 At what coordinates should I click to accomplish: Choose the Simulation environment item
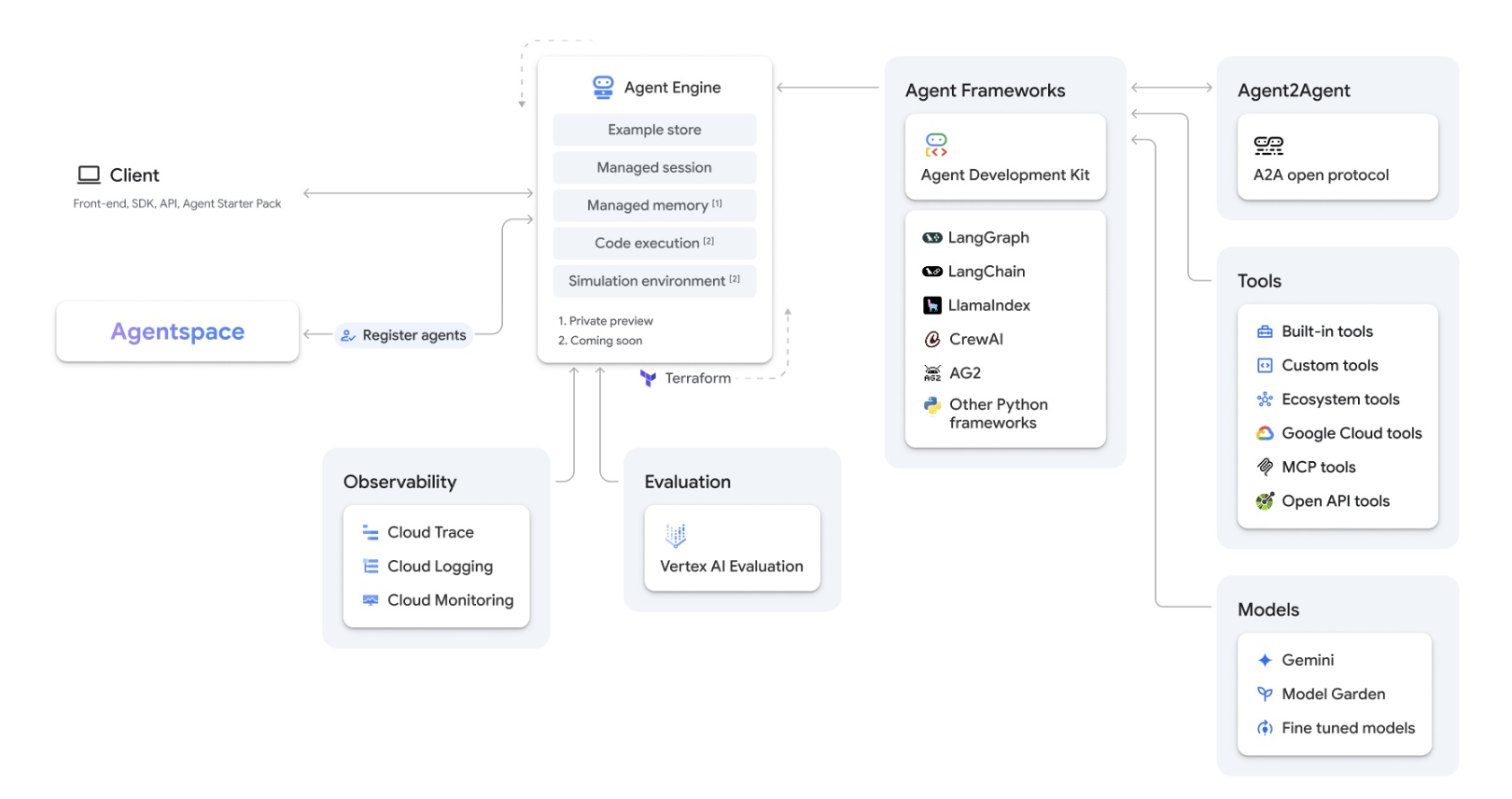[654, 281]
